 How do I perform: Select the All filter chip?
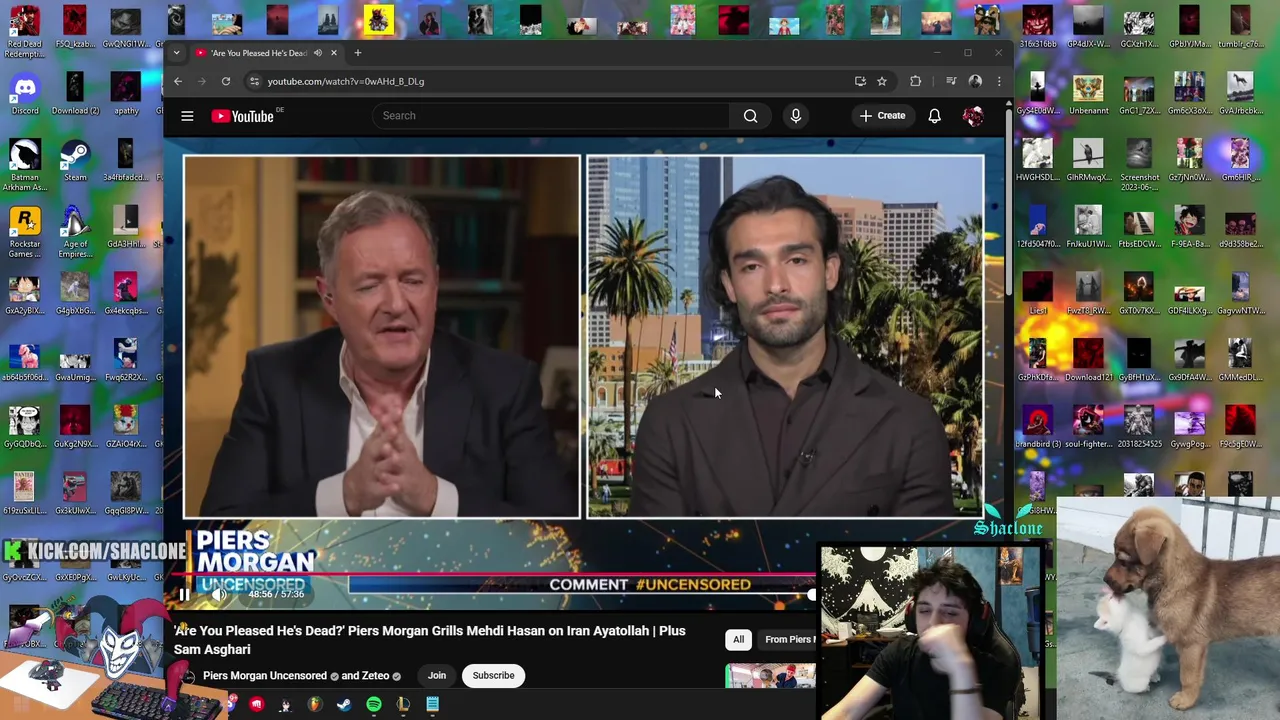pyautogui.click(x=738, y=639)
